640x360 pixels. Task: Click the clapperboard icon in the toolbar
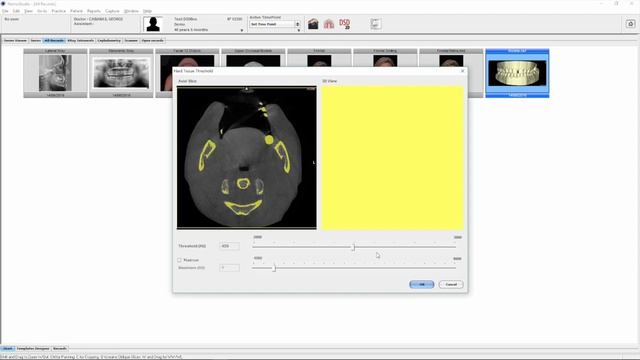313,24
